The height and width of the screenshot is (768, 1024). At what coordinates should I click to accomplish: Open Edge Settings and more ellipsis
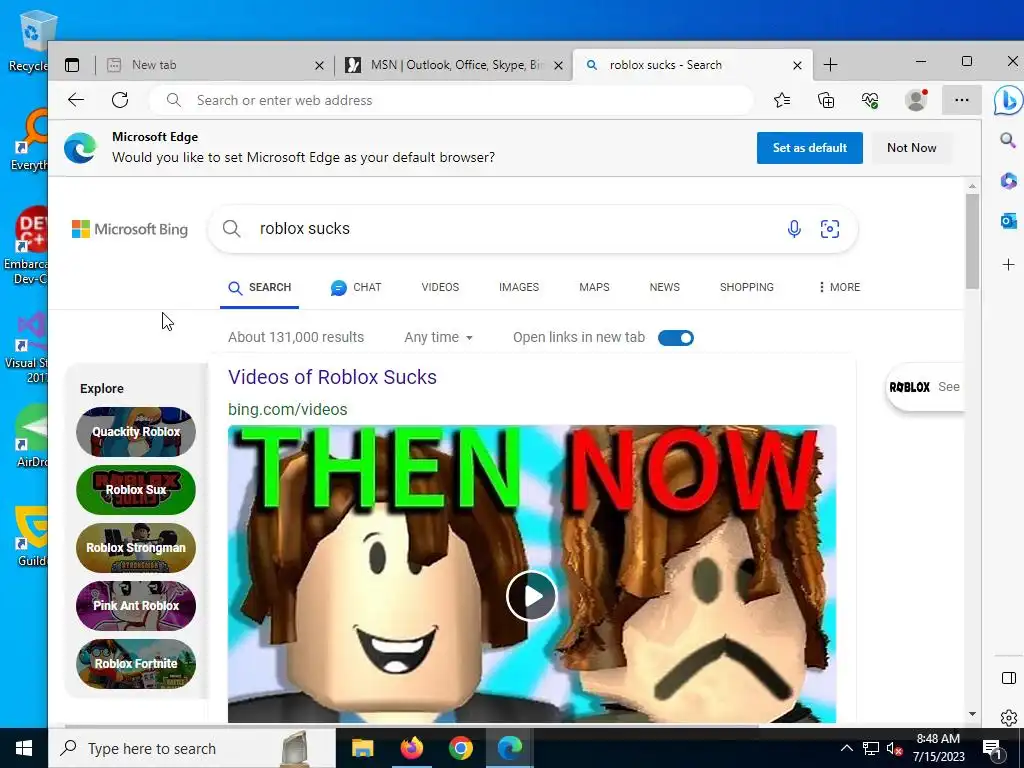coord(961,100)
